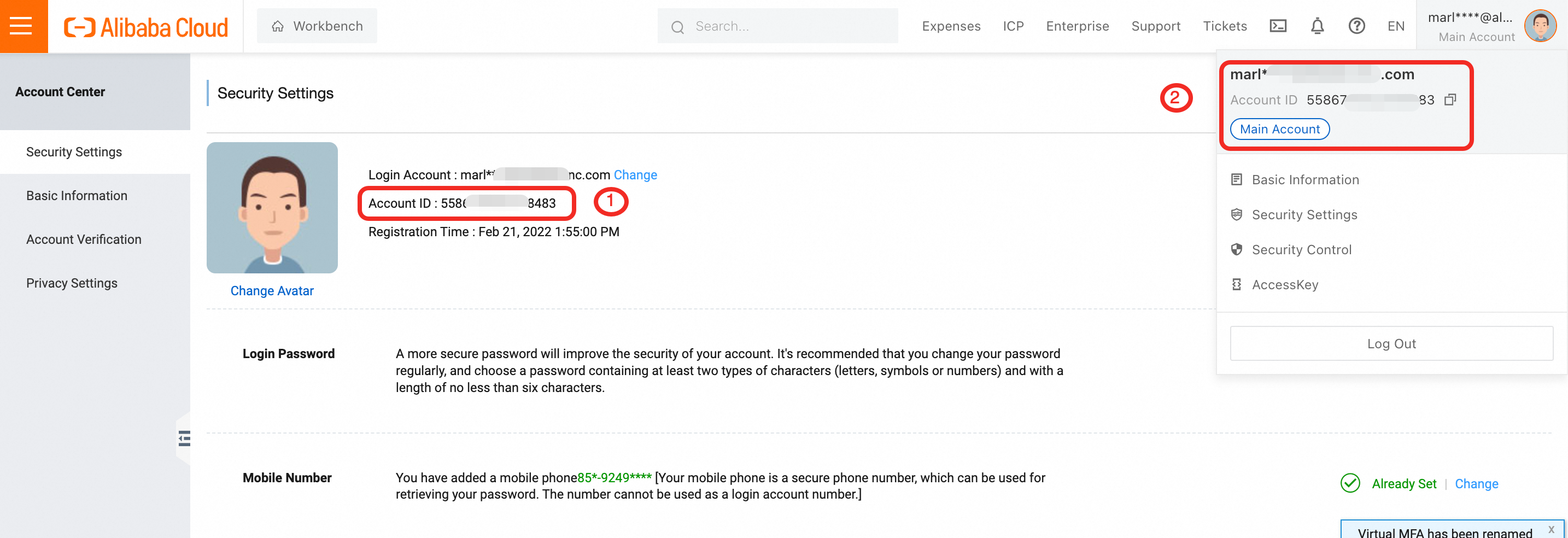Click the marl****@al... account name

point(1470,17)
